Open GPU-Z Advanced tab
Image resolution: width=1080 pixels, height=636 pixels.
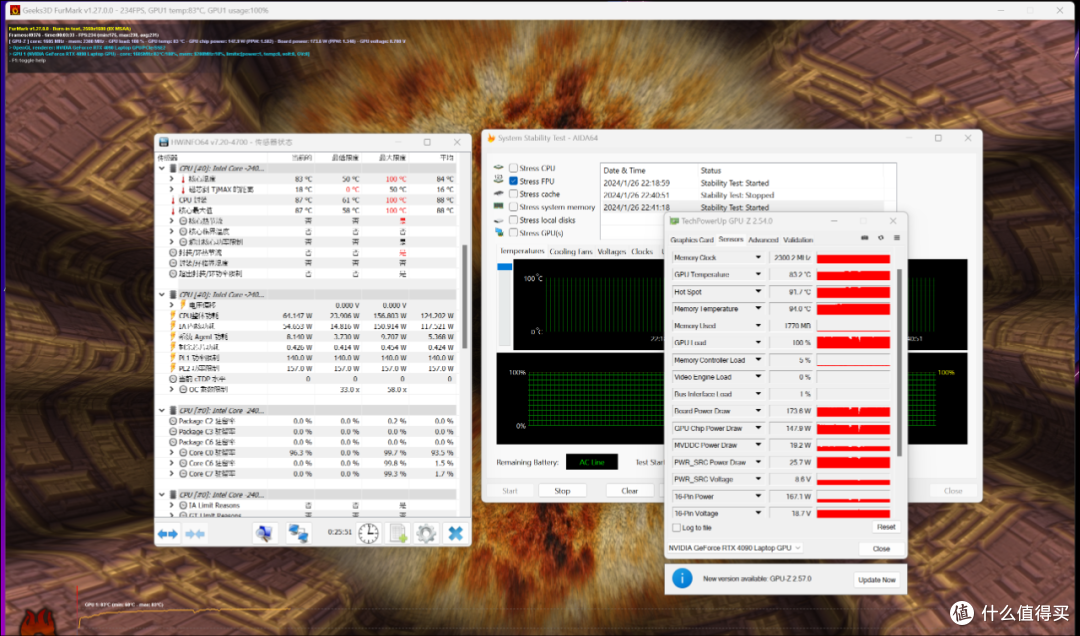point(763,240)
